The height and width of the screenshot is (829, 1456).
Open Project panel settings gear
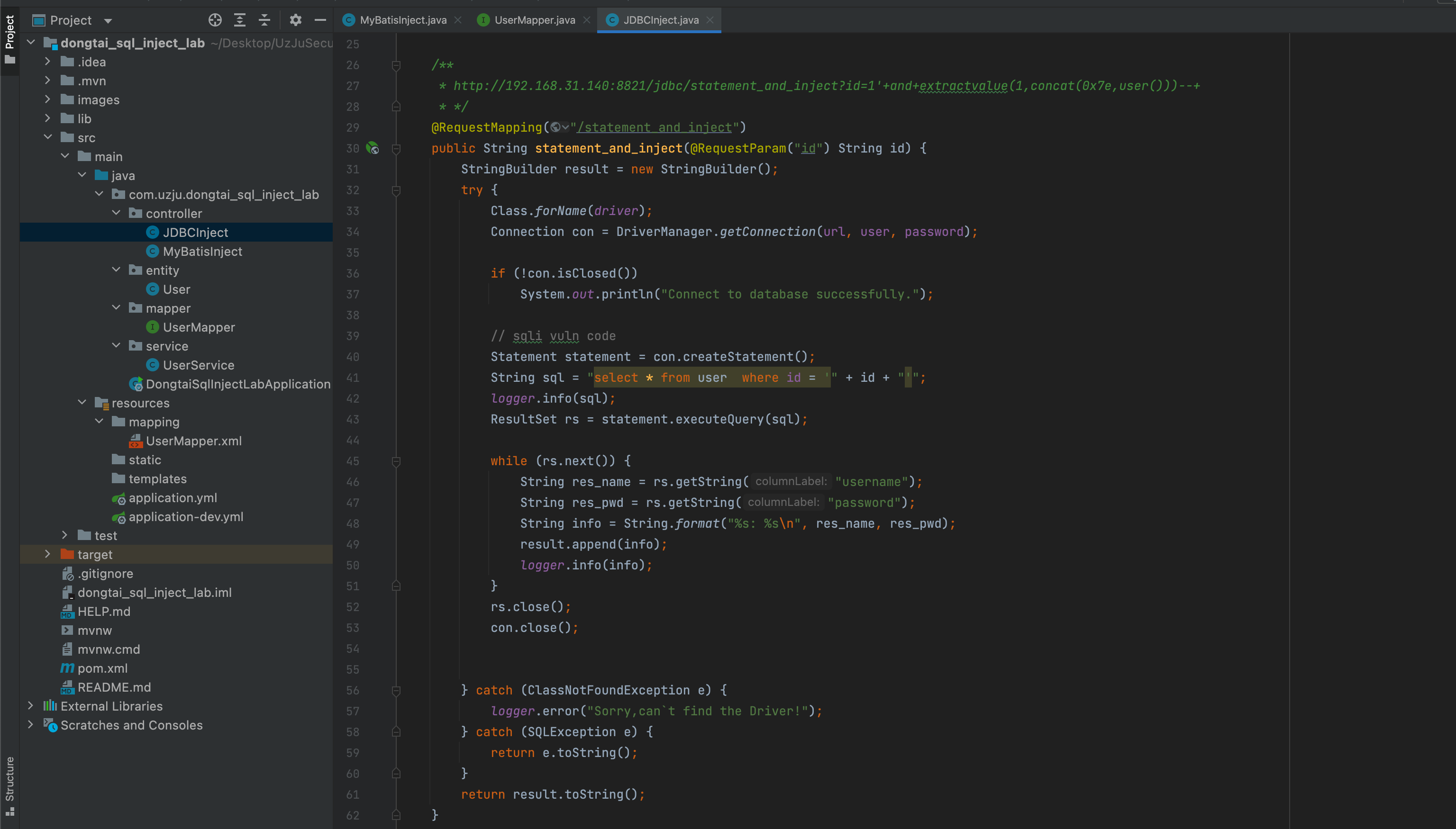tap(295, 20)
